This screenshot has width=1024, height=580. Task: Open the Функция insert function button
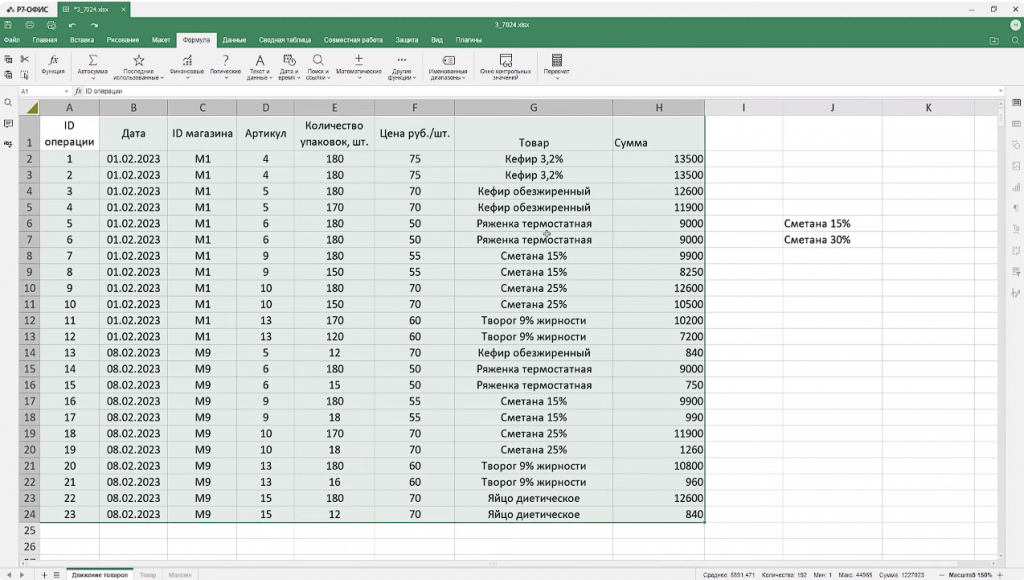tap(53, 65)
